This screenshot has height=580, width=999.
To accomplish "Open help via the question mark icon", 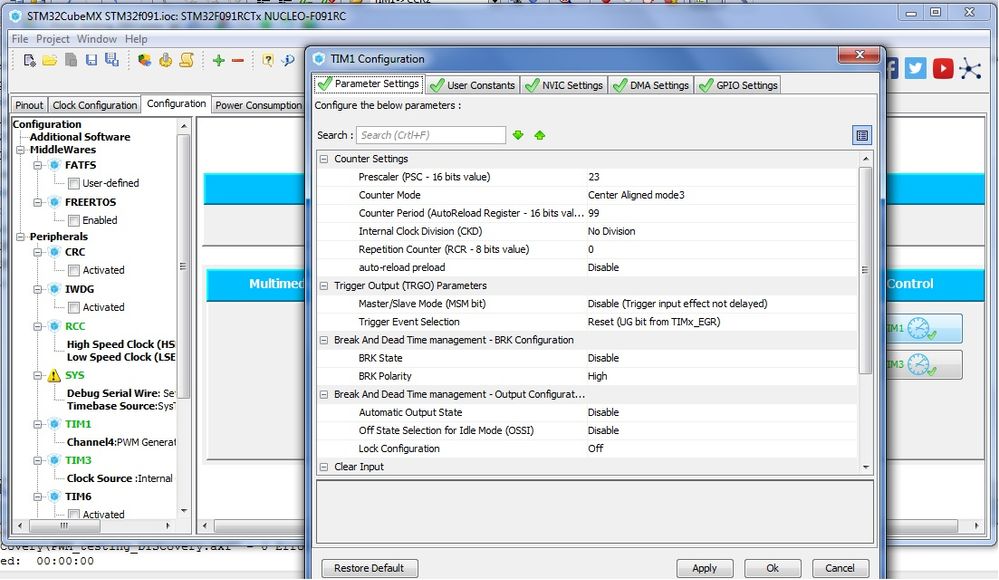I will 268,61.
